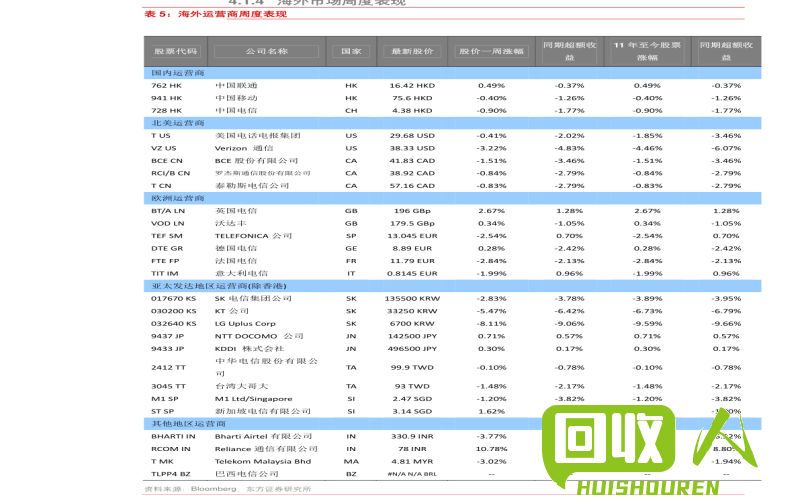The height and width of the screenshot is (500, 800).
Task: Click the 11年至今股票涨幅 column header
Action: (647, 52)
